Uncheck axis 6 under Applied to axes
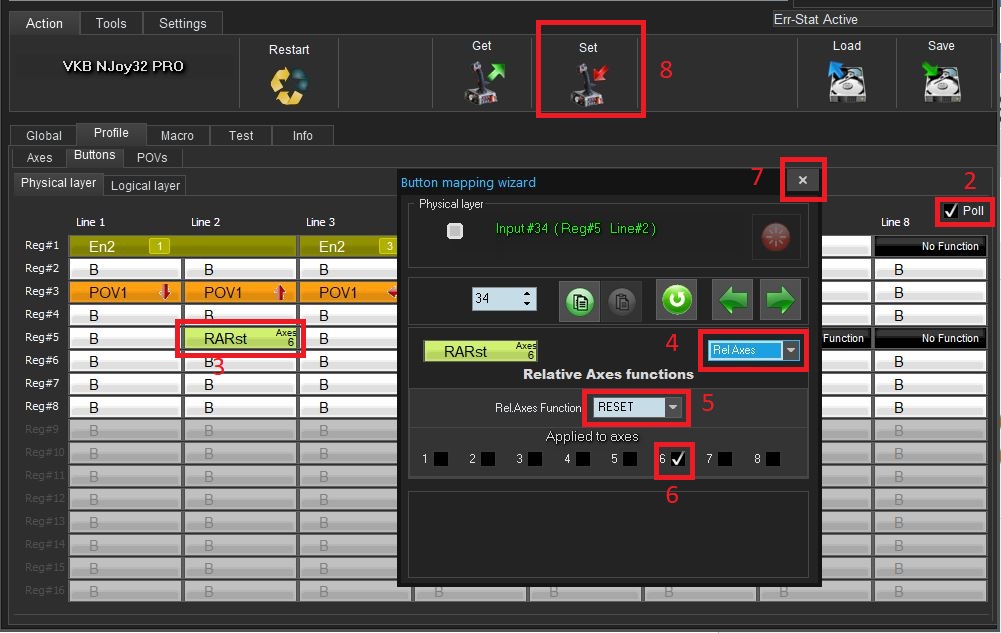This screenshot has width=1001, height=633. tap(678, 459)
